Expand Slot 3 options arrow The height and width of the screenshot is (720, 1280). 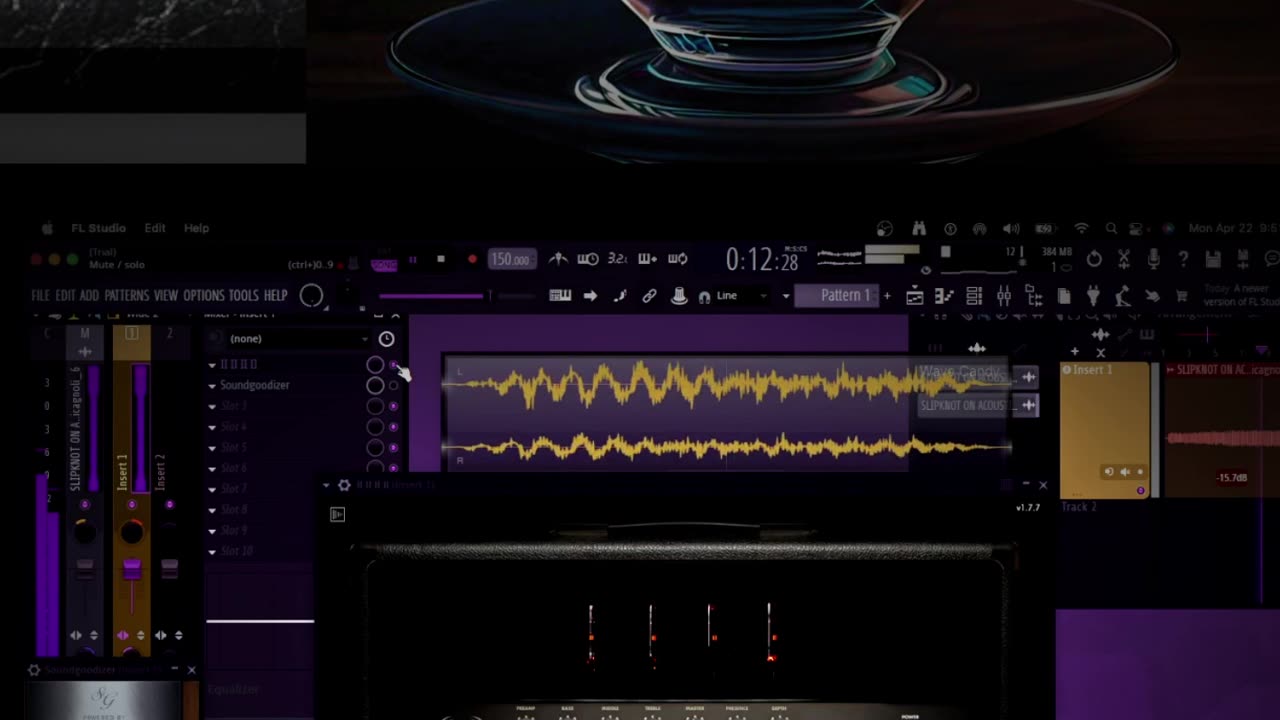tap(212, 407)
